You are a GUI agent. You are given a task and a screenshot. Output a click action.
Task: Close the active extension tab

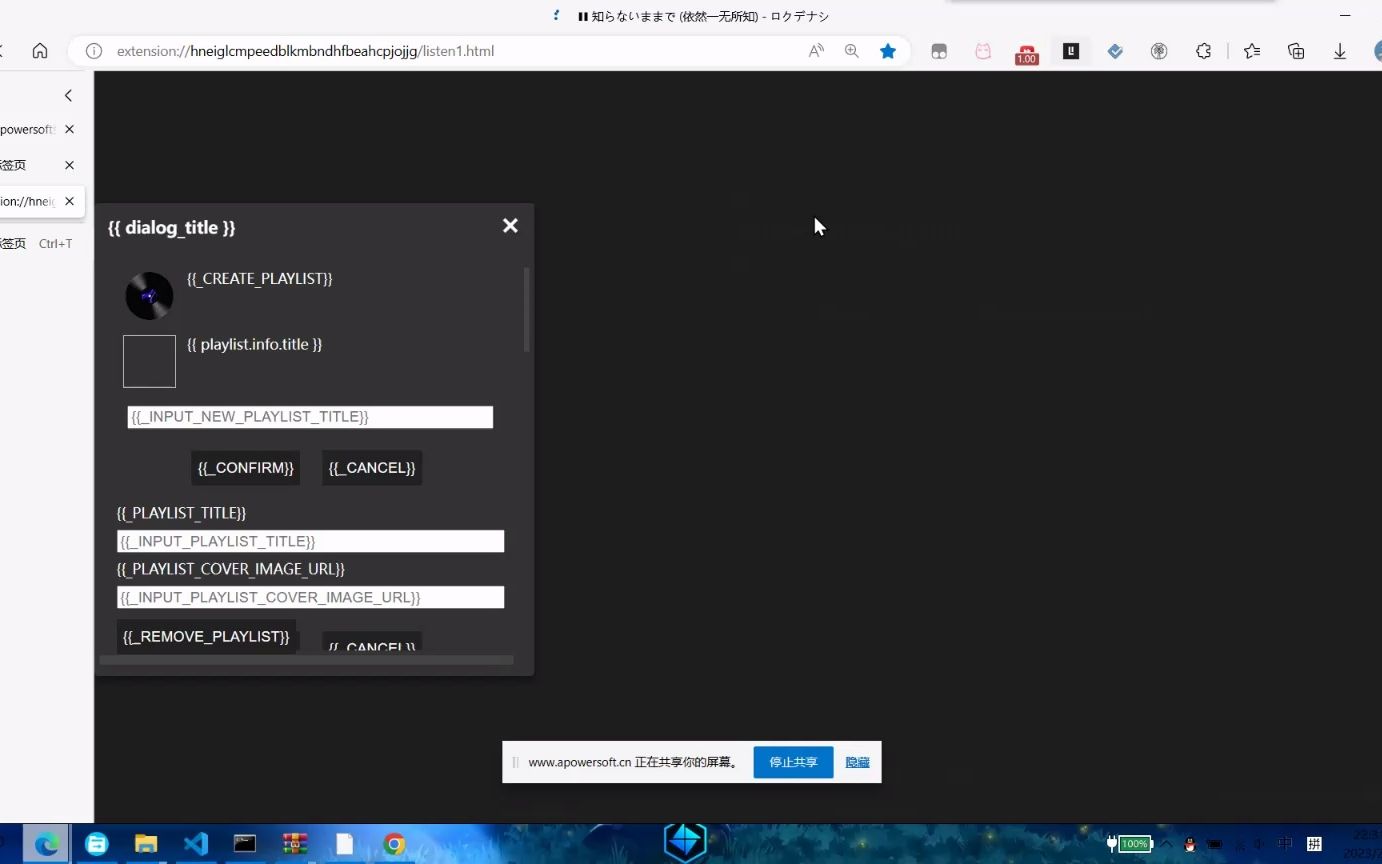tap(69, 201)
